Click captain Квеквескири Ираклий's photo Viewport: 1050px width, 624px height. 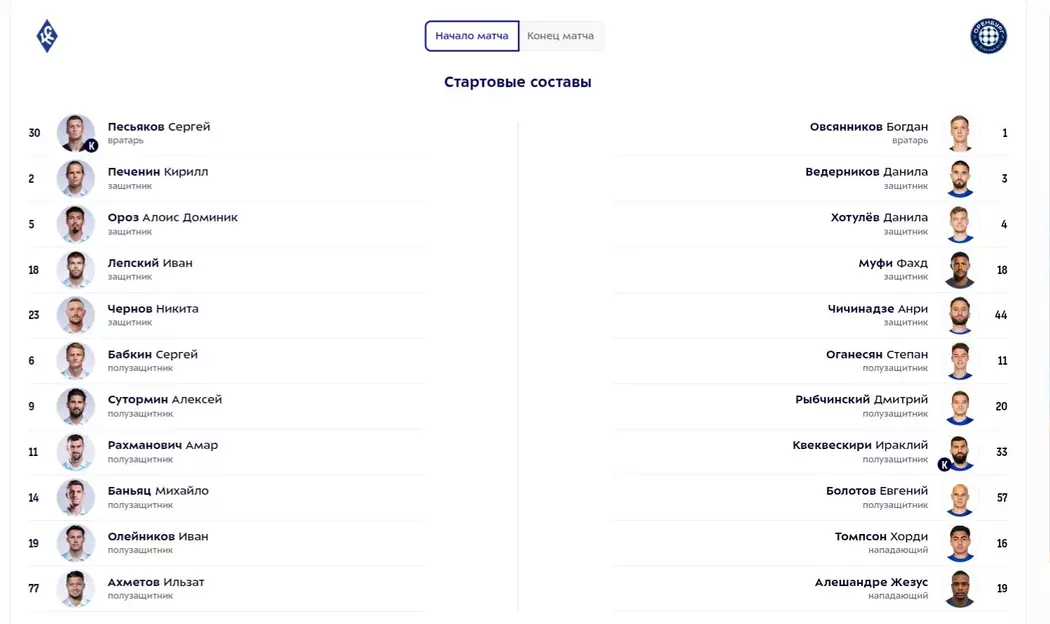960,452
